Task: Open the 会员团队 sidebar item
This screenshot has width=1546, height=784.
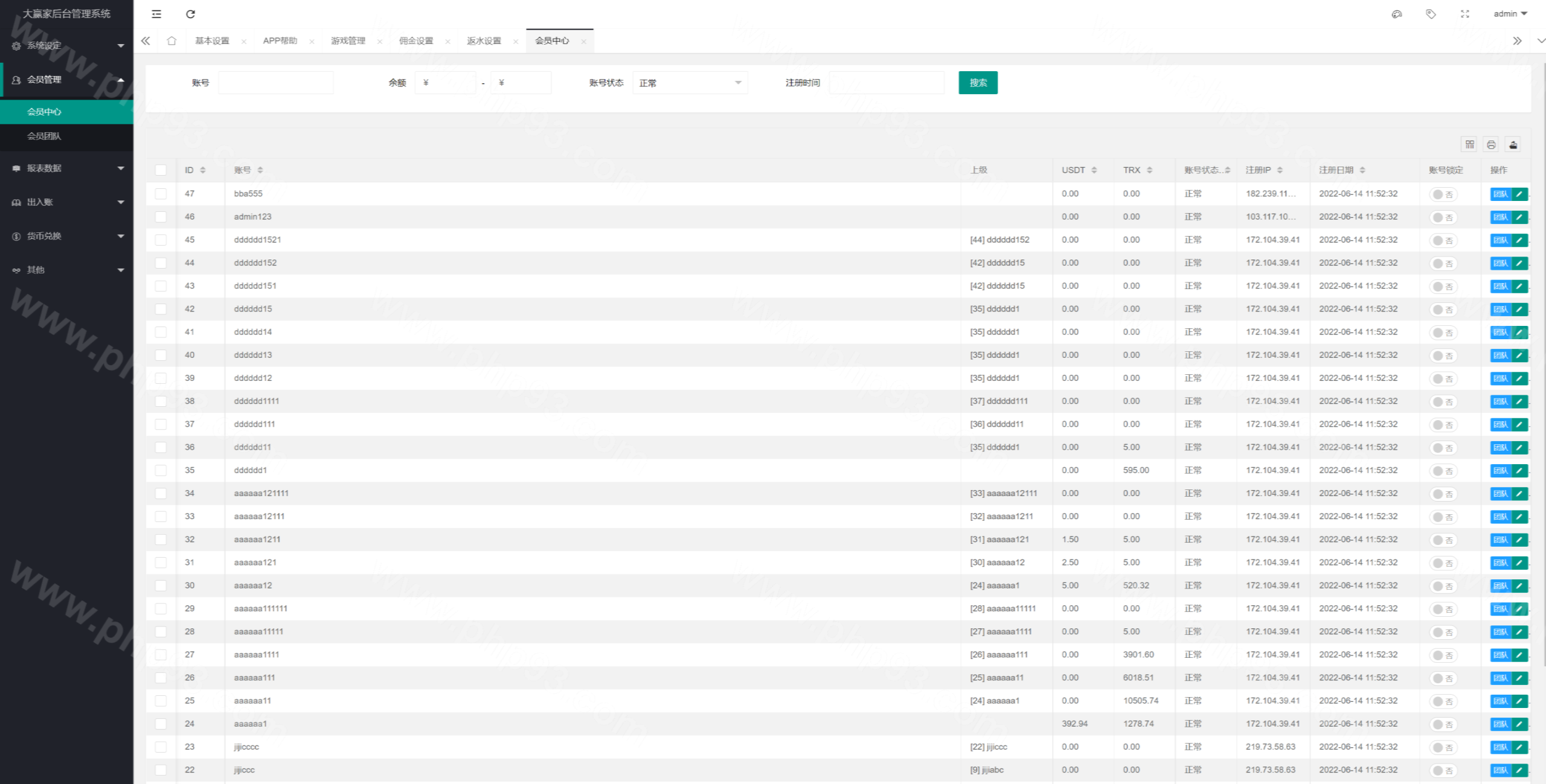Action: [x=44, y=136]
